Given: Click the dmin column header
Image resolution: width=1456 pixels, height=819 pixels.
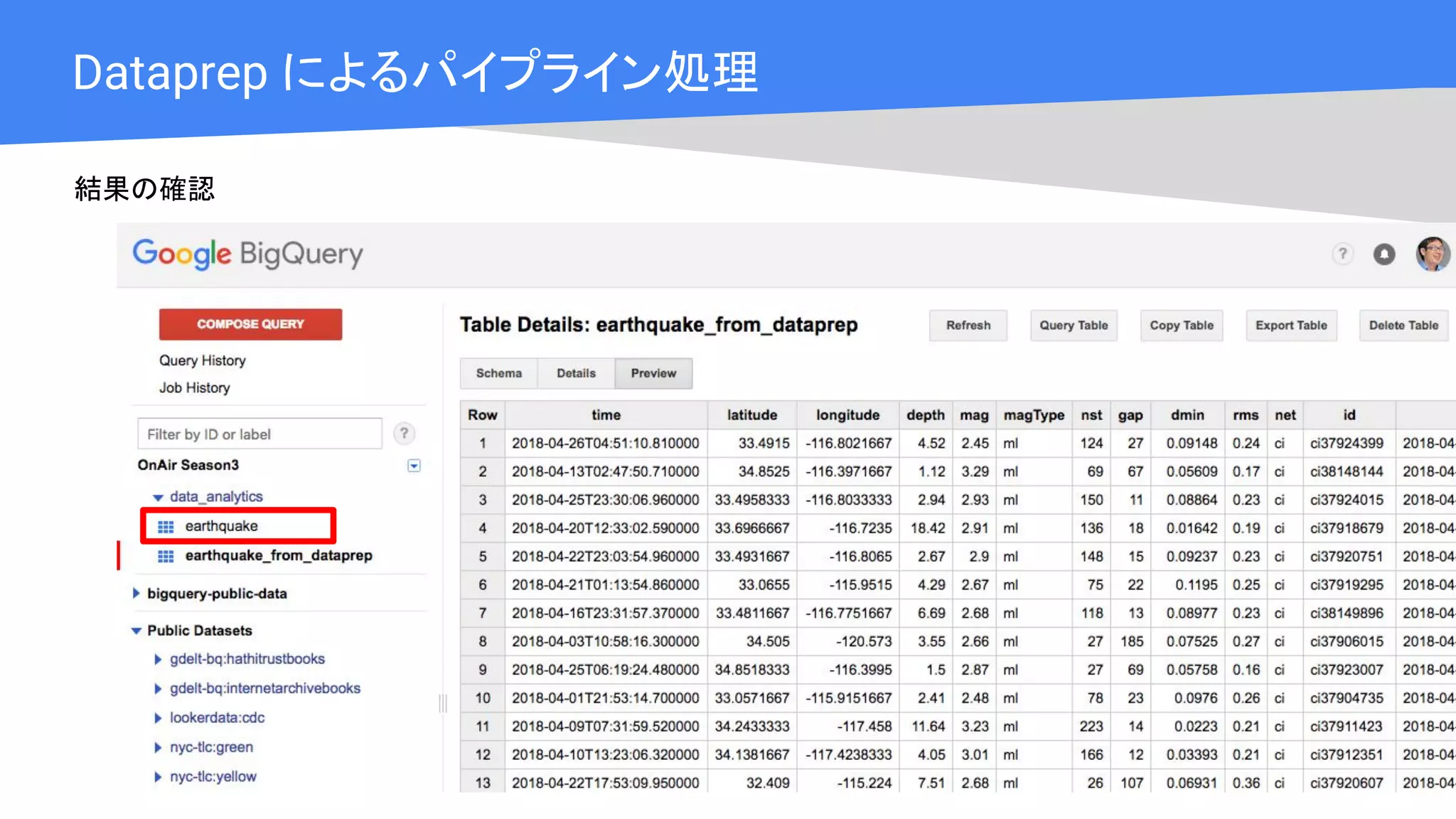Looking at the screenshot, I should coord(1188,415).
